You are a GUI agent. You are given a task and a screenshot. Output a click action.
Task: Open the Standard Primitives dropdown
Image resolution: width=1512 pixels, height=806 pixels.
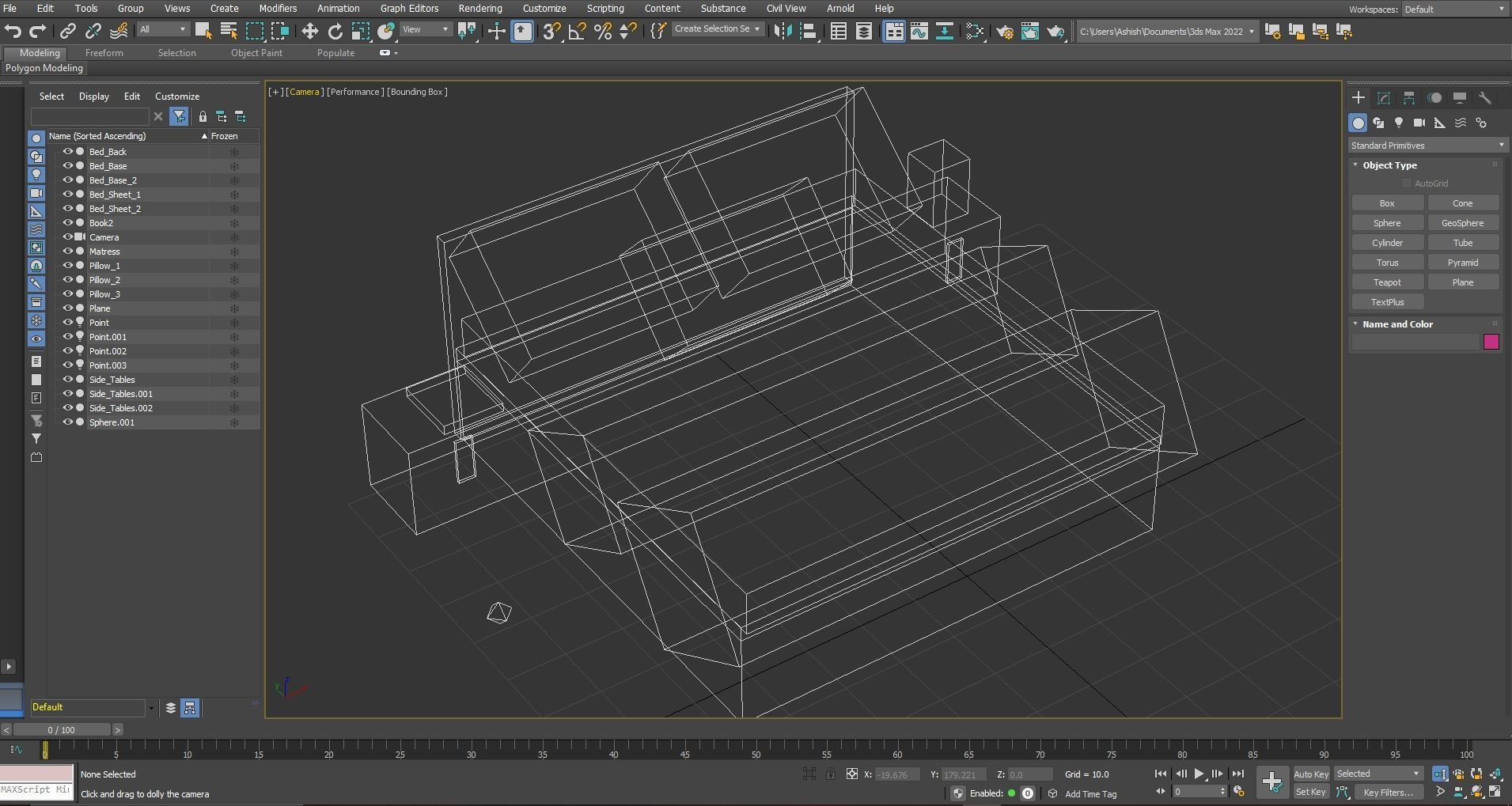(x=1427, y=146)
